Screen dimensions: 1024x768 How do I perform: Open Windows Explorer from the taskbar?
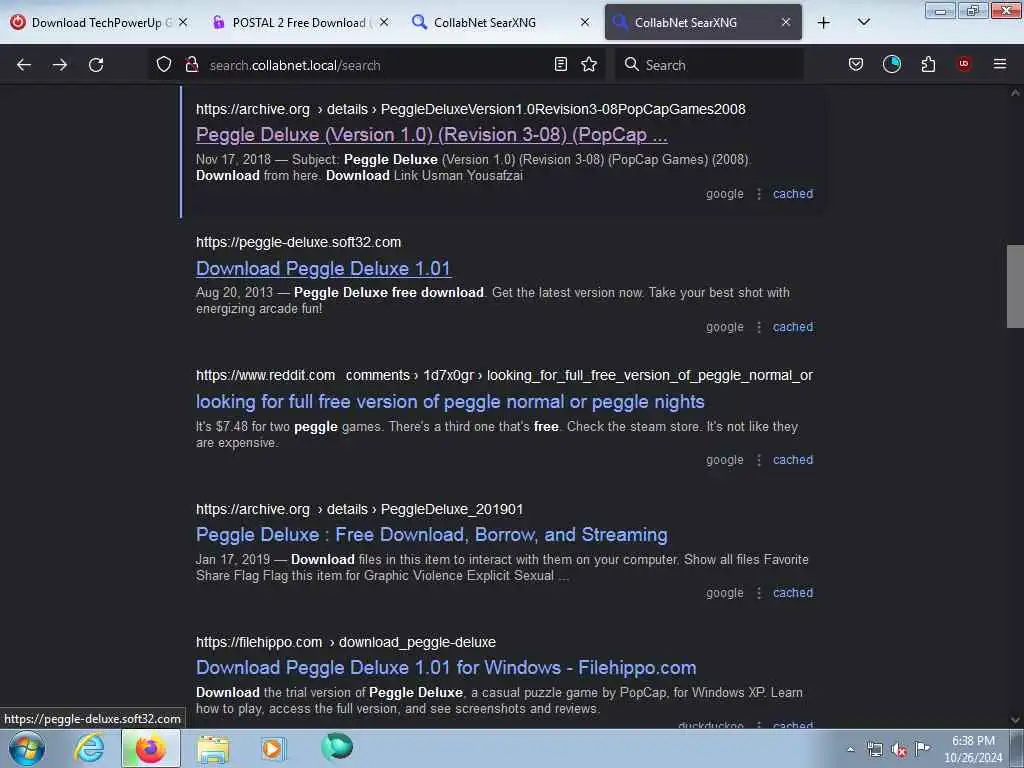213,748
